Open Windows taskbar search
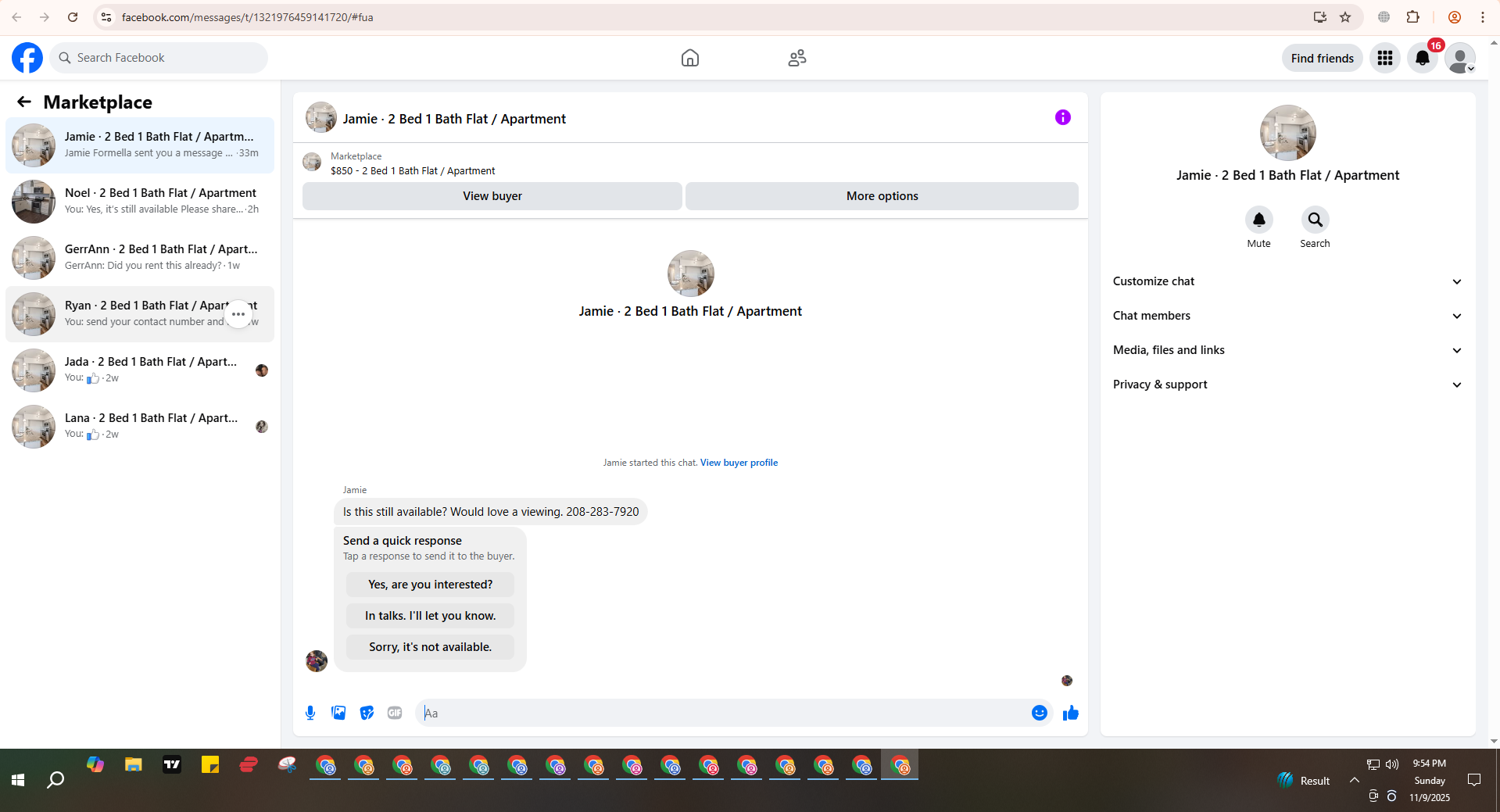The height and width of the screenshot is (812, 1500). pos(55,780)
